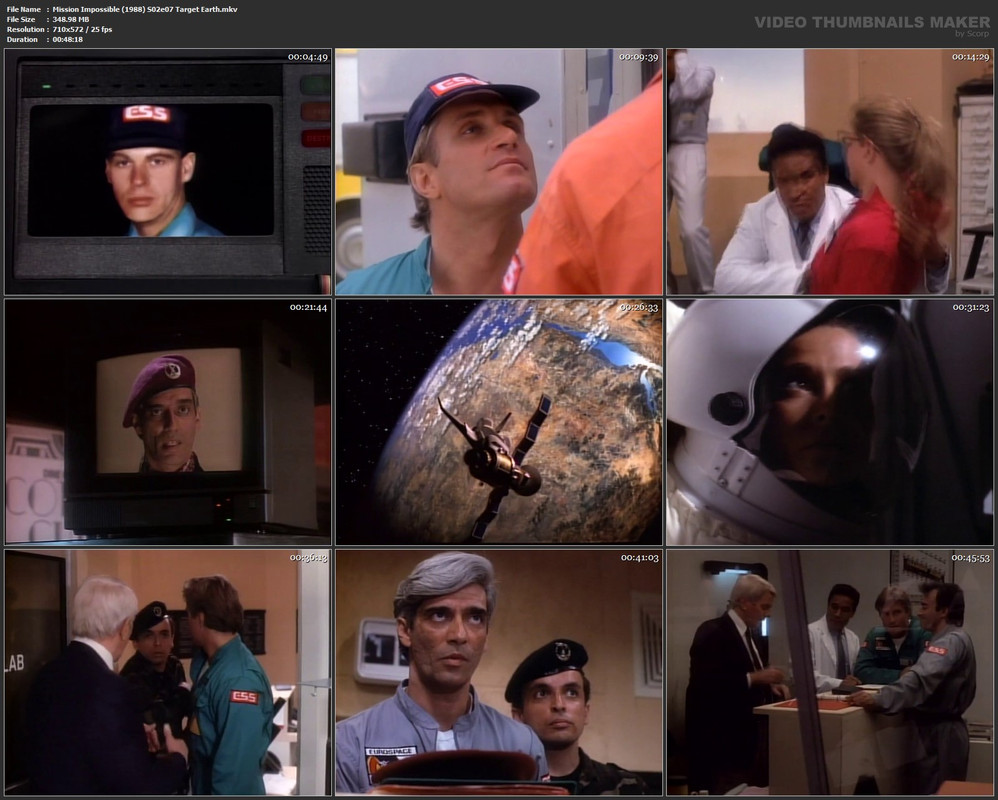
Task: Click the resolution value '710x572 / 25 fps'
Action: tap(82, 29)
